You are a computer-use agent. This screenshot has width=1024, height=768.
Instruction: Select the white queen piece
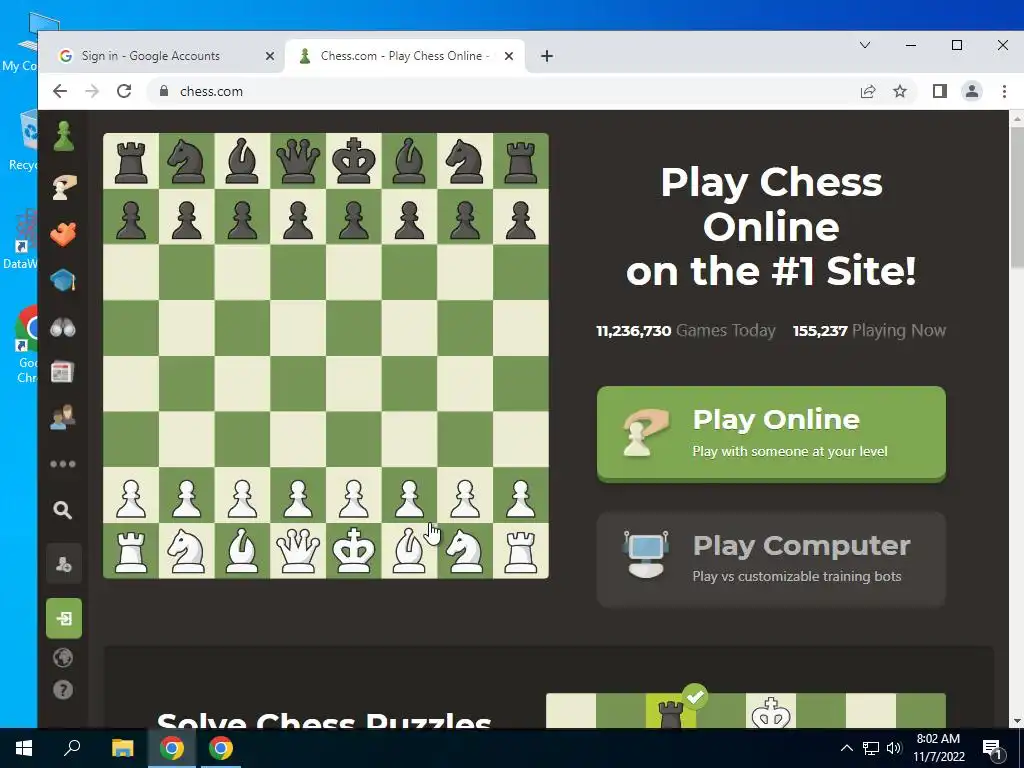tap(298, 551)
